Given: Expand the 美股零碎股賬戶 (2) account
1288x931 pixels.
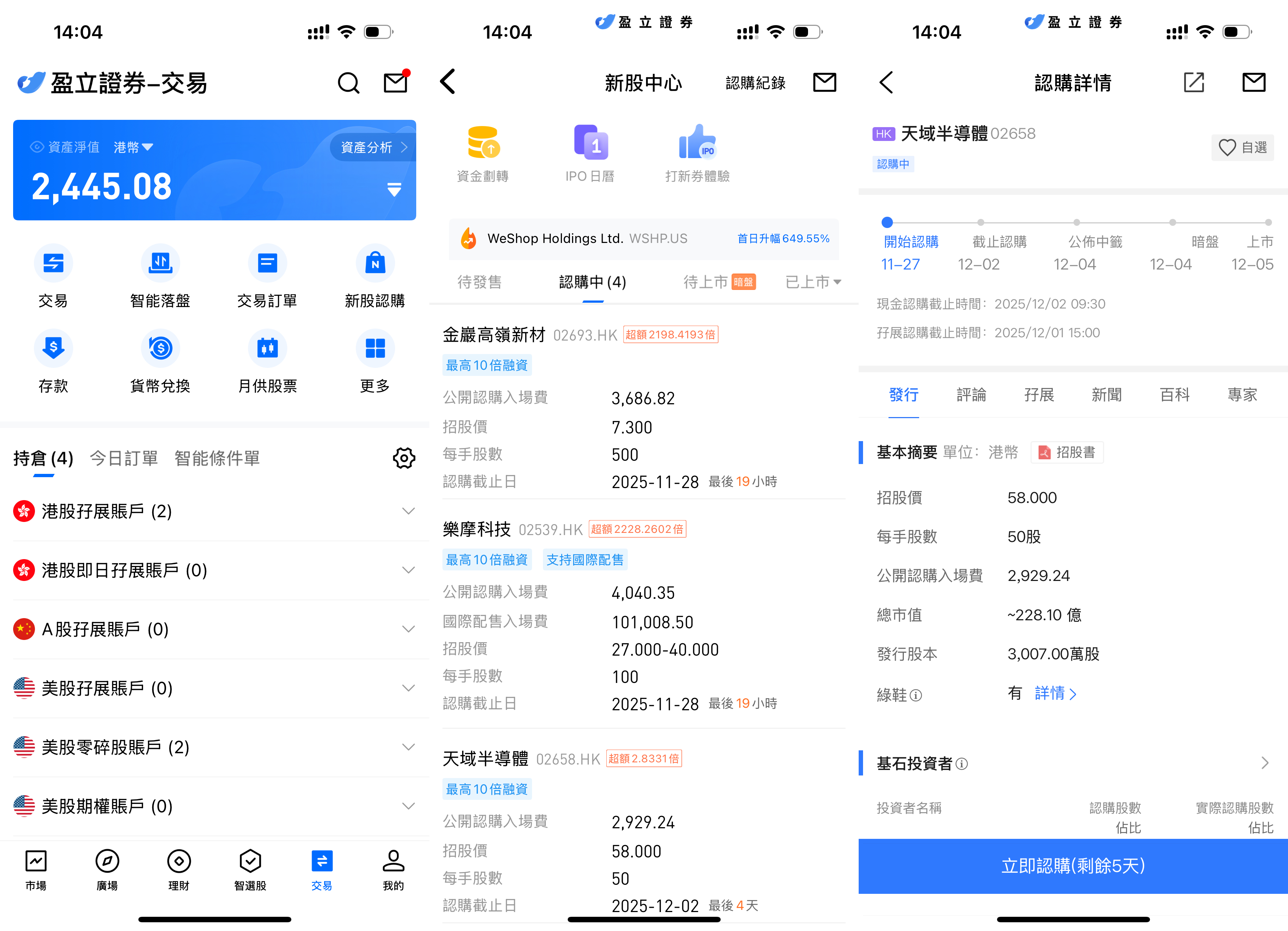Looking at the screenshot, I should tap(408, 747).
